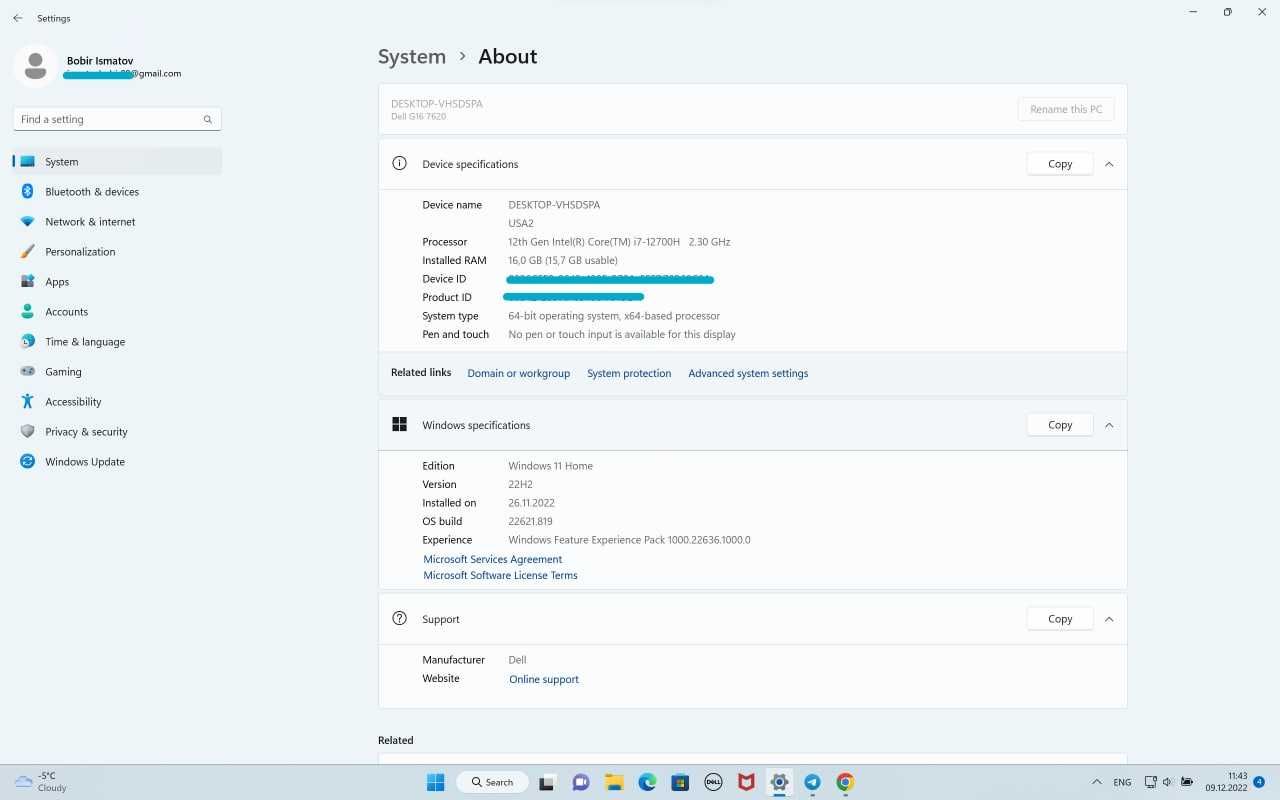1280x800 pixels.
Task: Open the Bobir Ismatov profile picture
Action: 35,66
